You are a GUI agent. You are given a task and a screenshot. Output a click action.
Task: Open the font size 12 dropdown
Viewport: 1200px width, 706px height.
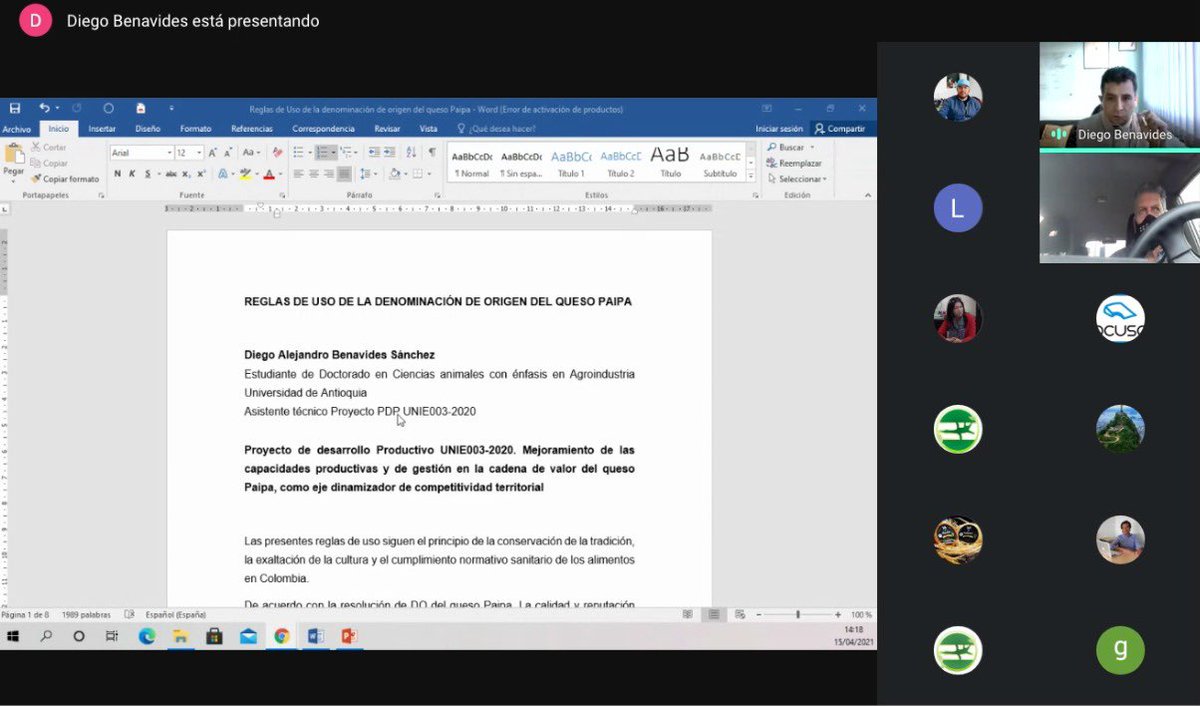click(x=199, y=153)
